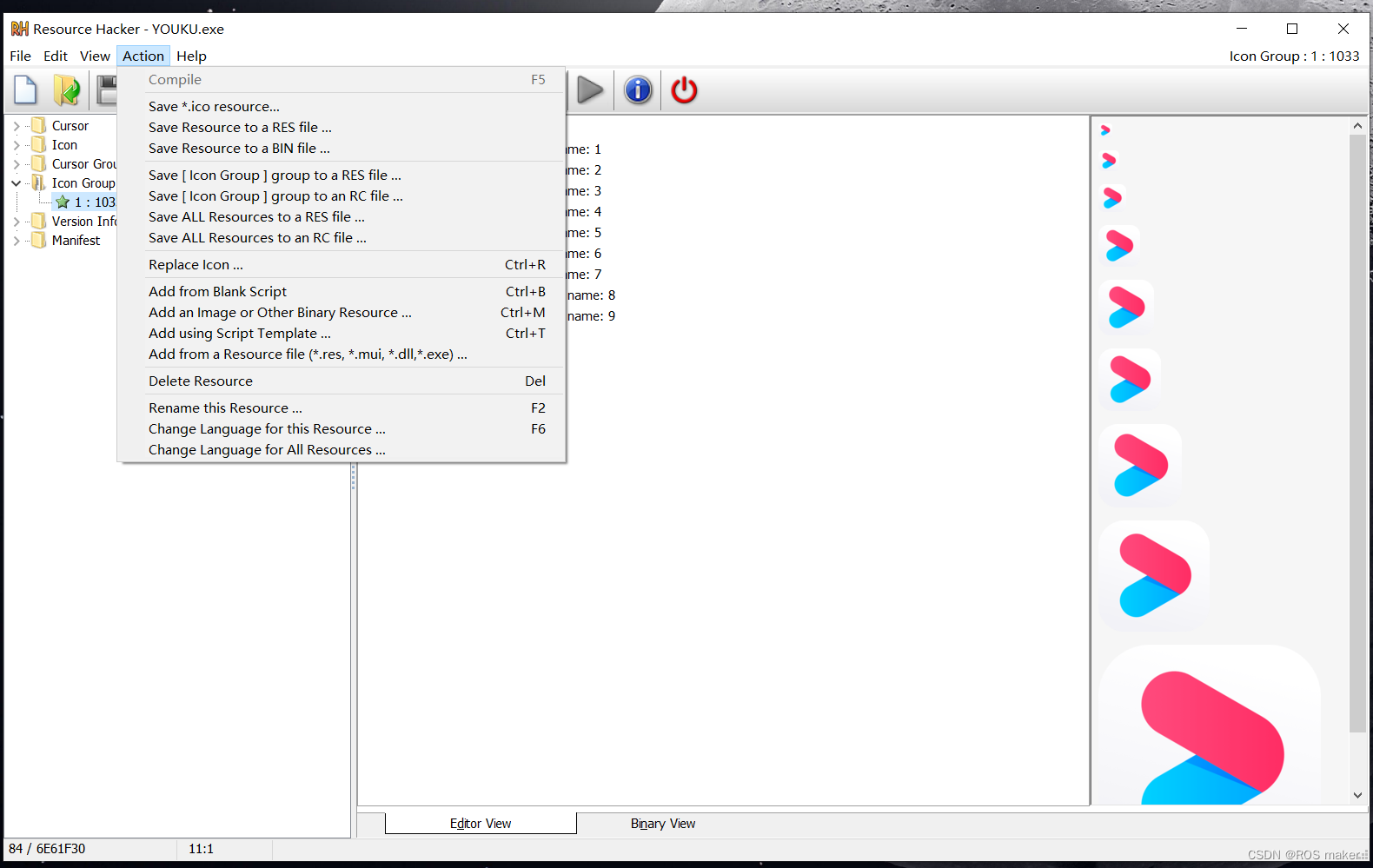The image size is (1373, 868).
Task: Click the preview scrollbar down arrow
Action: coord(1357,795)
